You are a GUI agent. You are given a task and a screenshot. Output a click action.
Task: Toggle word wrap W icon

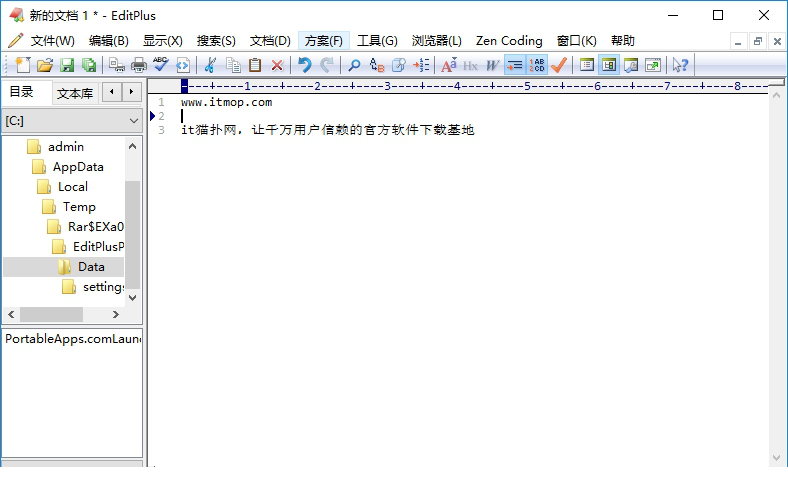coord(492,65)
